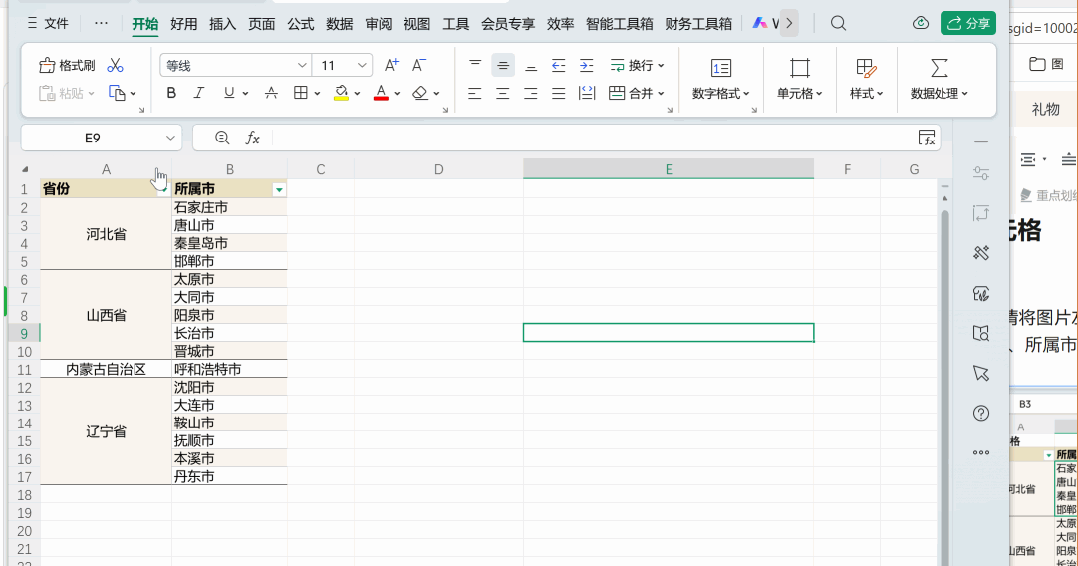The height and width of the screenshot is (566, 1078).
Task: Click the fx insert function icon
Action: tap(252, 138)
